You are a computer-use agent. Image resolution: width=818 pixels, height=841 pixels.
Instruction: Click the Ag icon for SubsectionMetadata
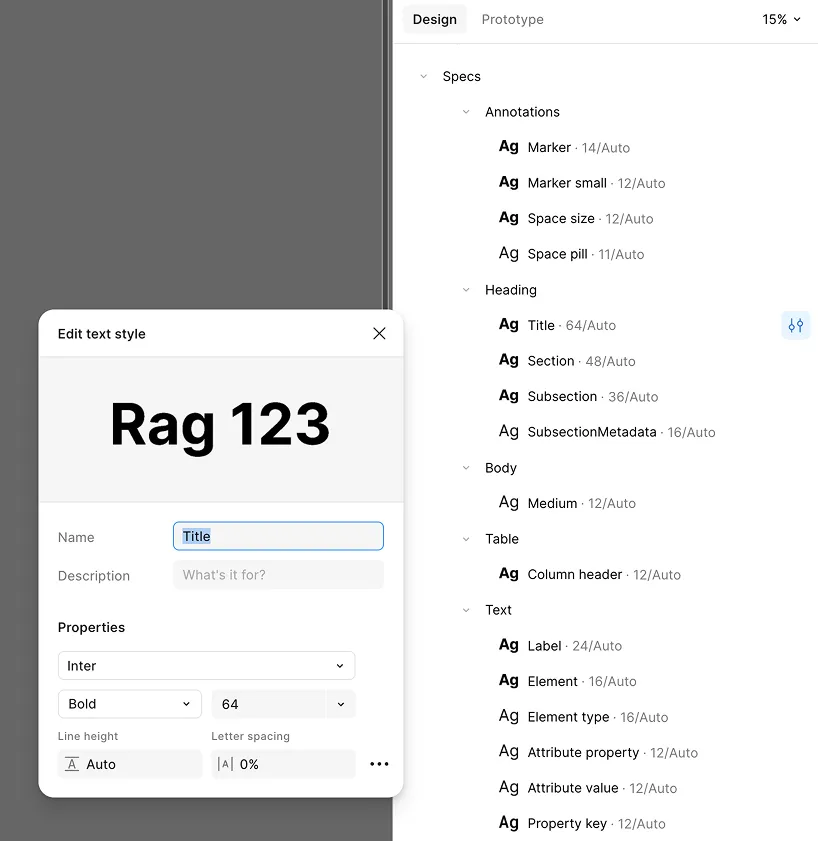tap(509, 431)
